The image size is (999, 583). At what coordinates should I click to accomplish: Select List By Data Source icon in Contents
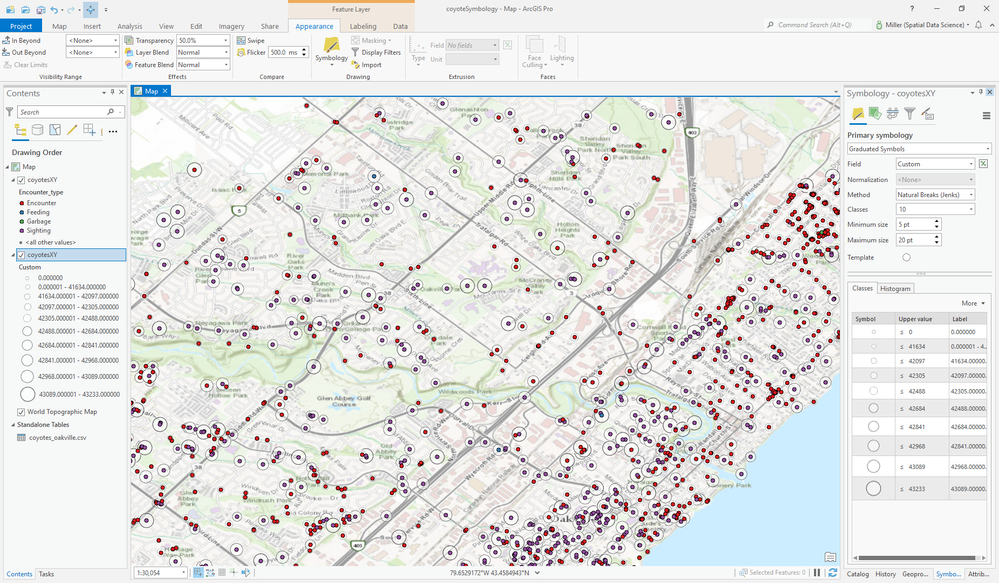pyautogui.click(x=37, y=130)
